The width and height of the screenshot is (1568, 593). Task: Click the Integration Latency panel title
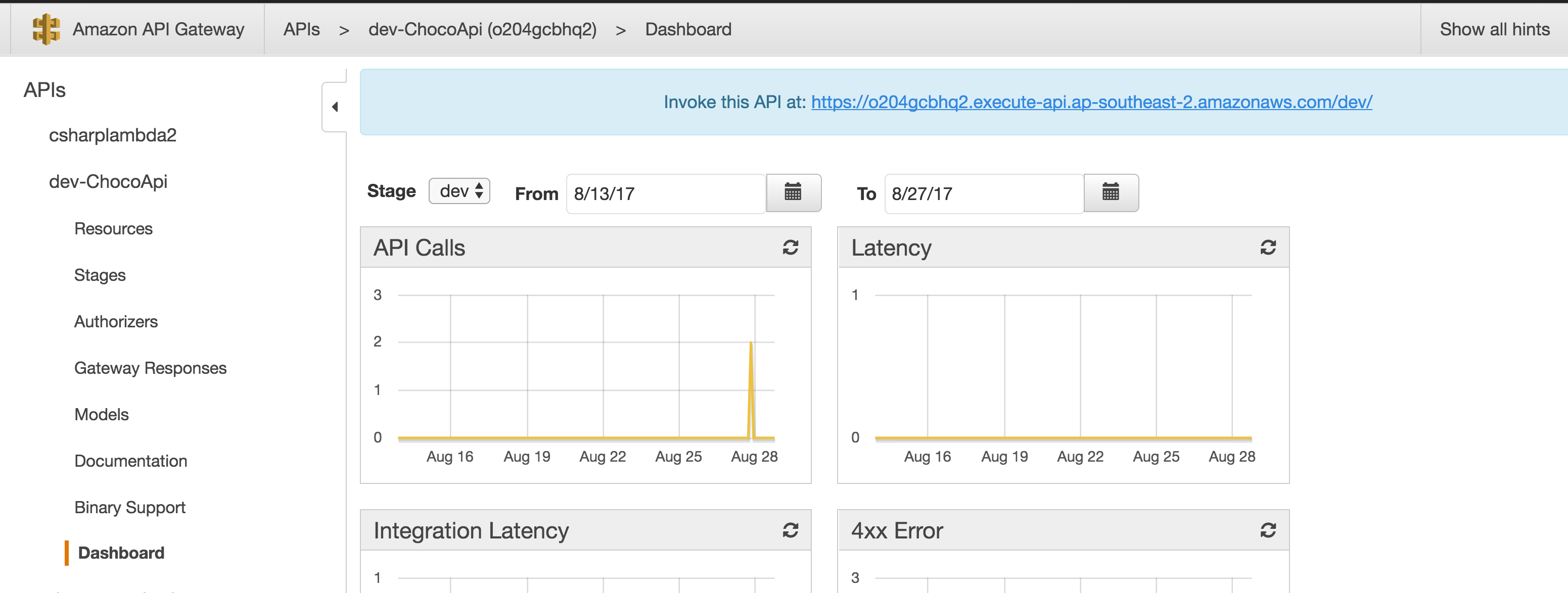[471, 530]
